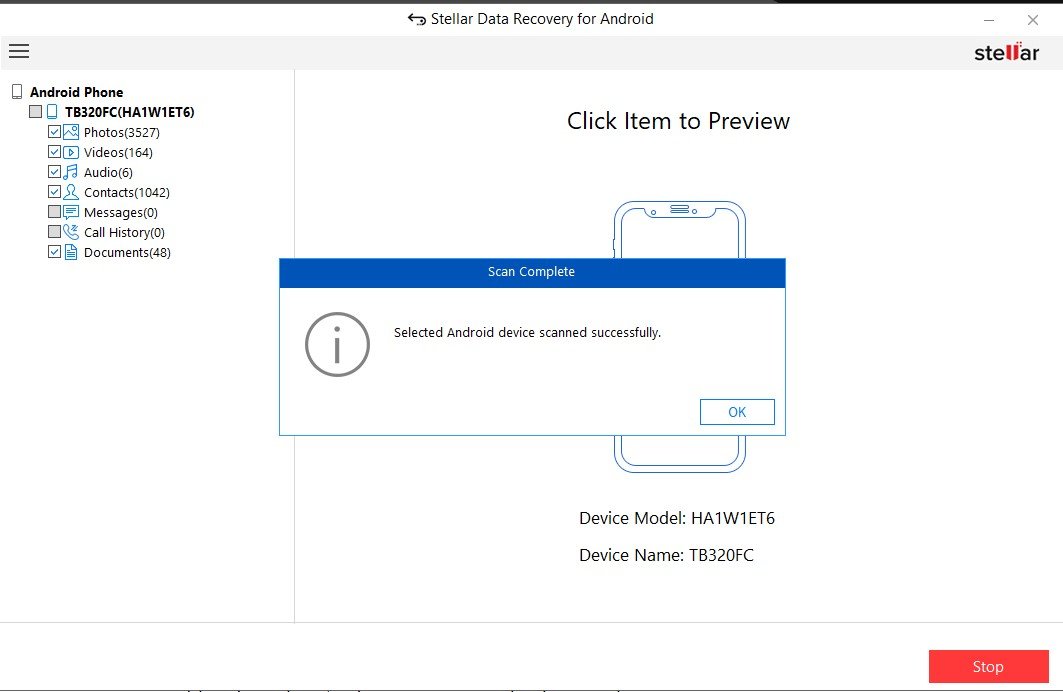Click the Documents page icon

71,252
